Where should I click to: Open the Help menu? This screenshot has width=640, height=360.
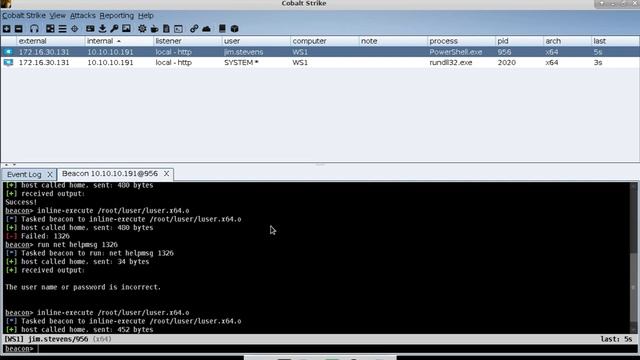tap(145, 16)
